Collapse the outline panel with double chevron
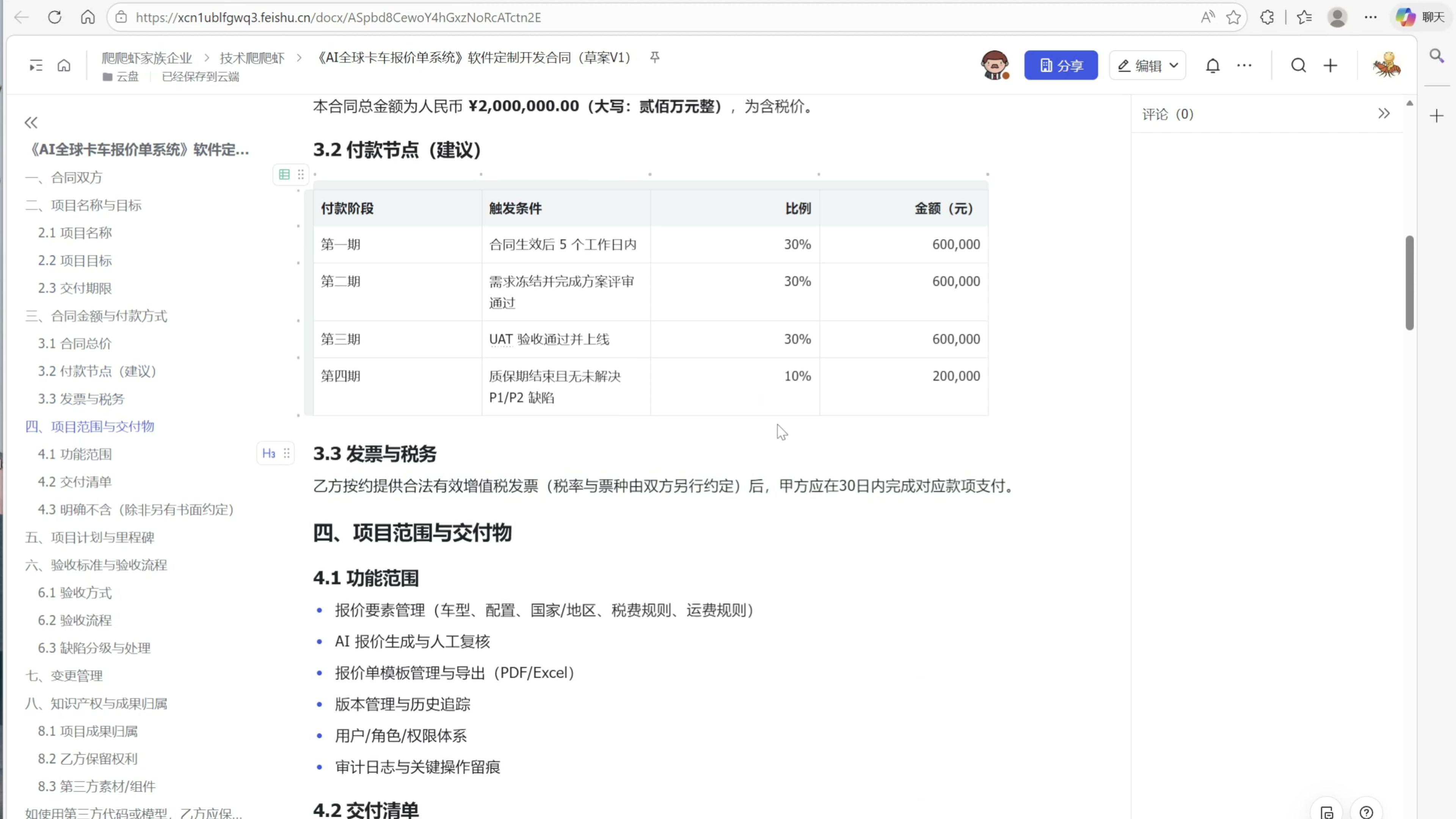1456x819 pixels. (x=31, y=122)
